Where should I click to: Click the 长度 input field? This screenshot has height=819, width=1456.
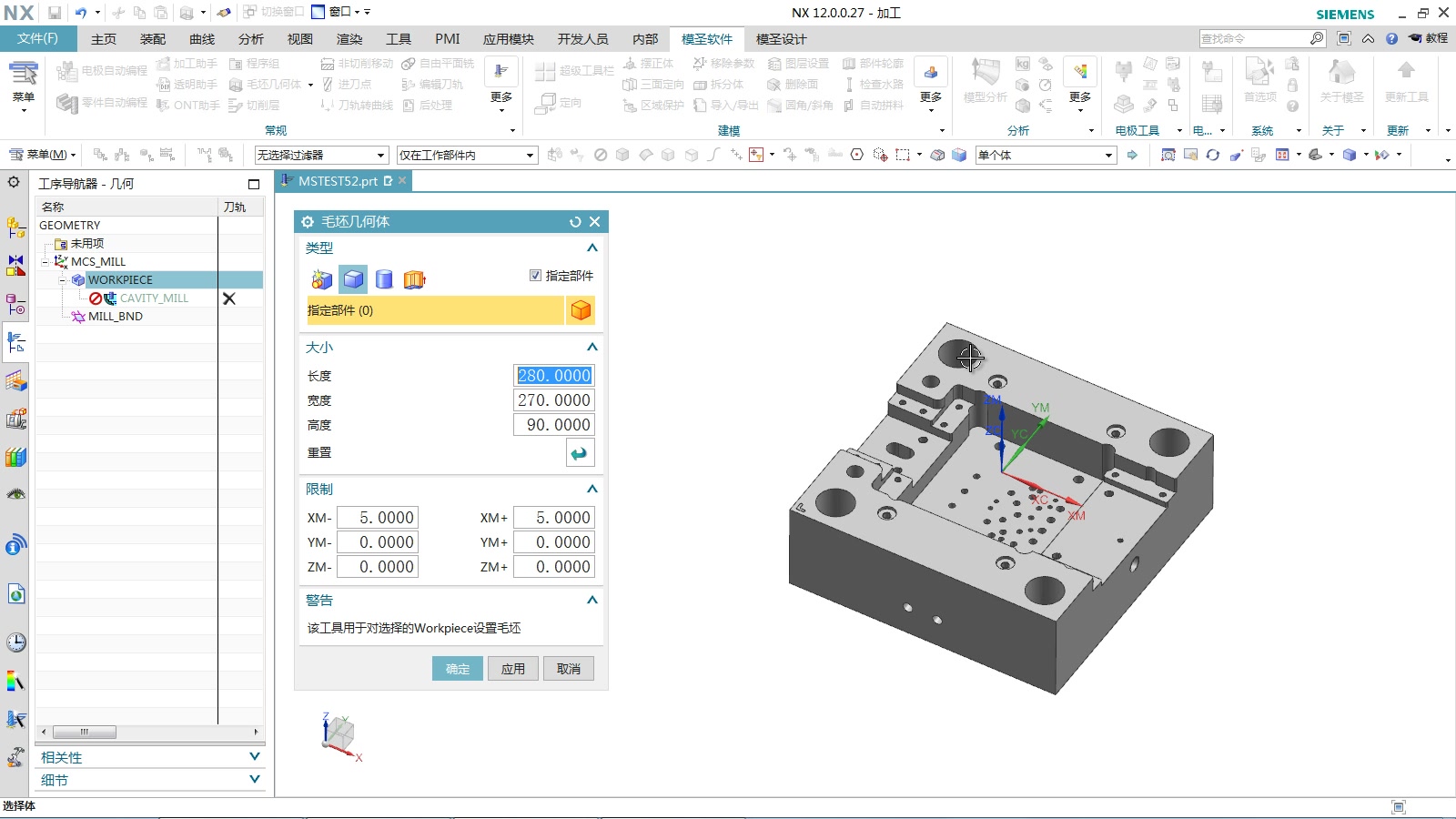click(x=554, y=376)
